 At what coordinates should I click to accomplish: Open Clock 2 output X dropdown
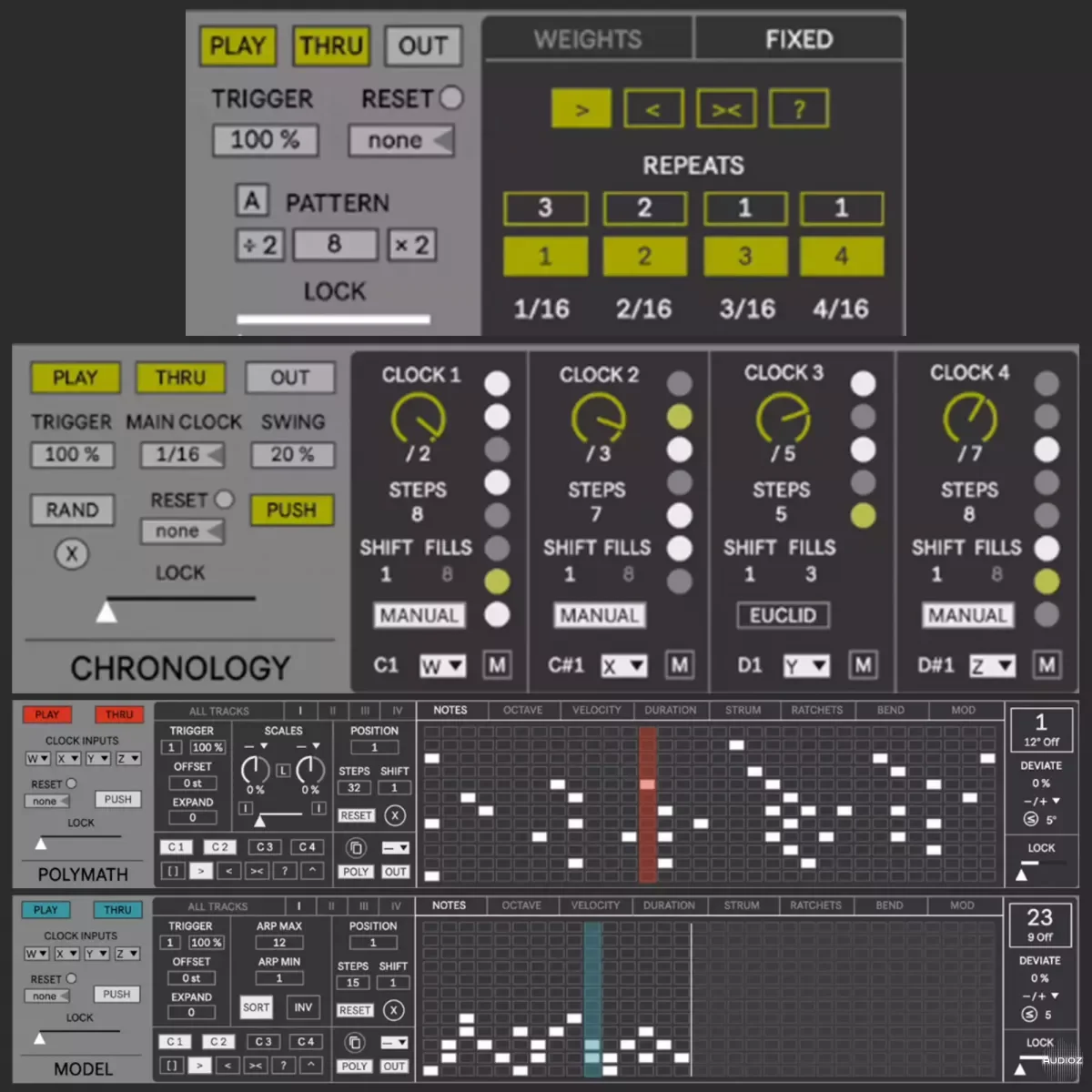point(624,666)
